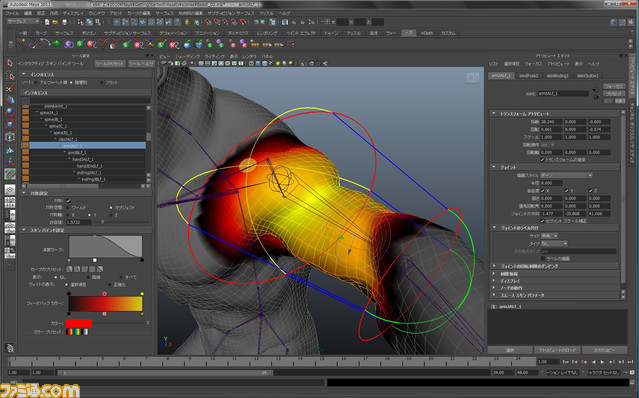Open the ファイル menu
Screen dimensions: 639x398
pyautogui.click(x=12, y=13)
